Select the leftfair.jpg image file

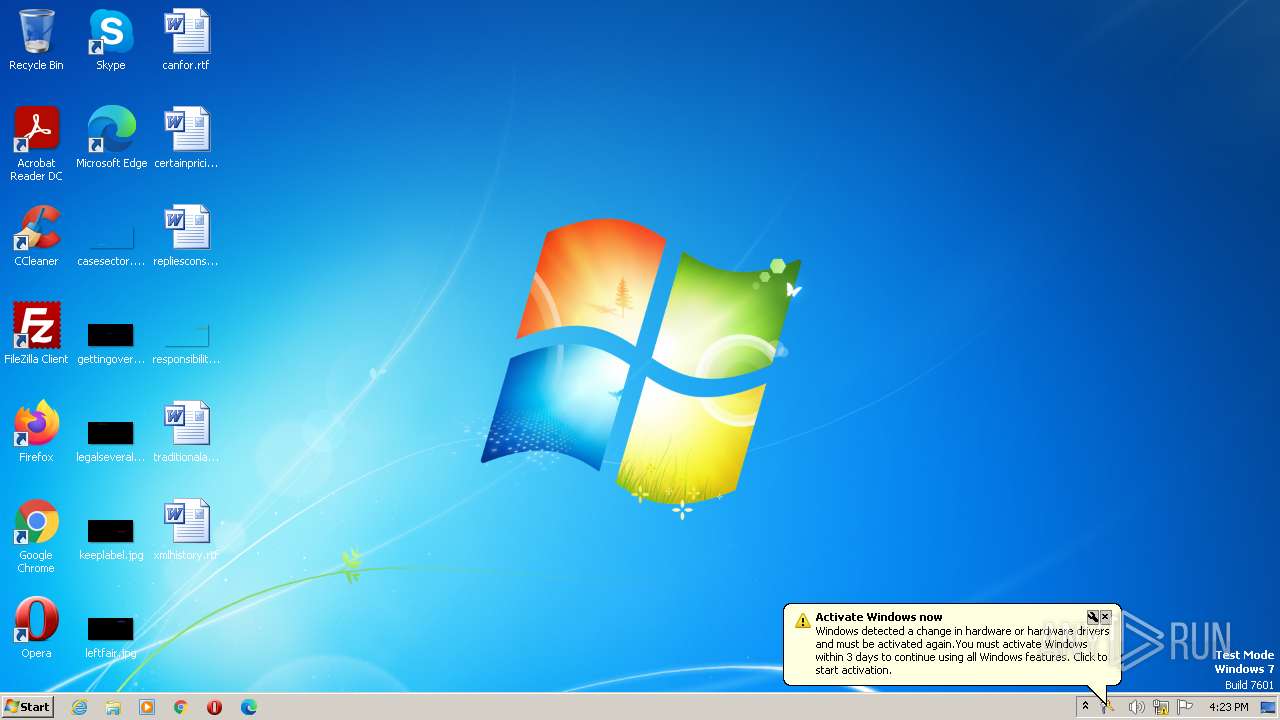point(111,637)
